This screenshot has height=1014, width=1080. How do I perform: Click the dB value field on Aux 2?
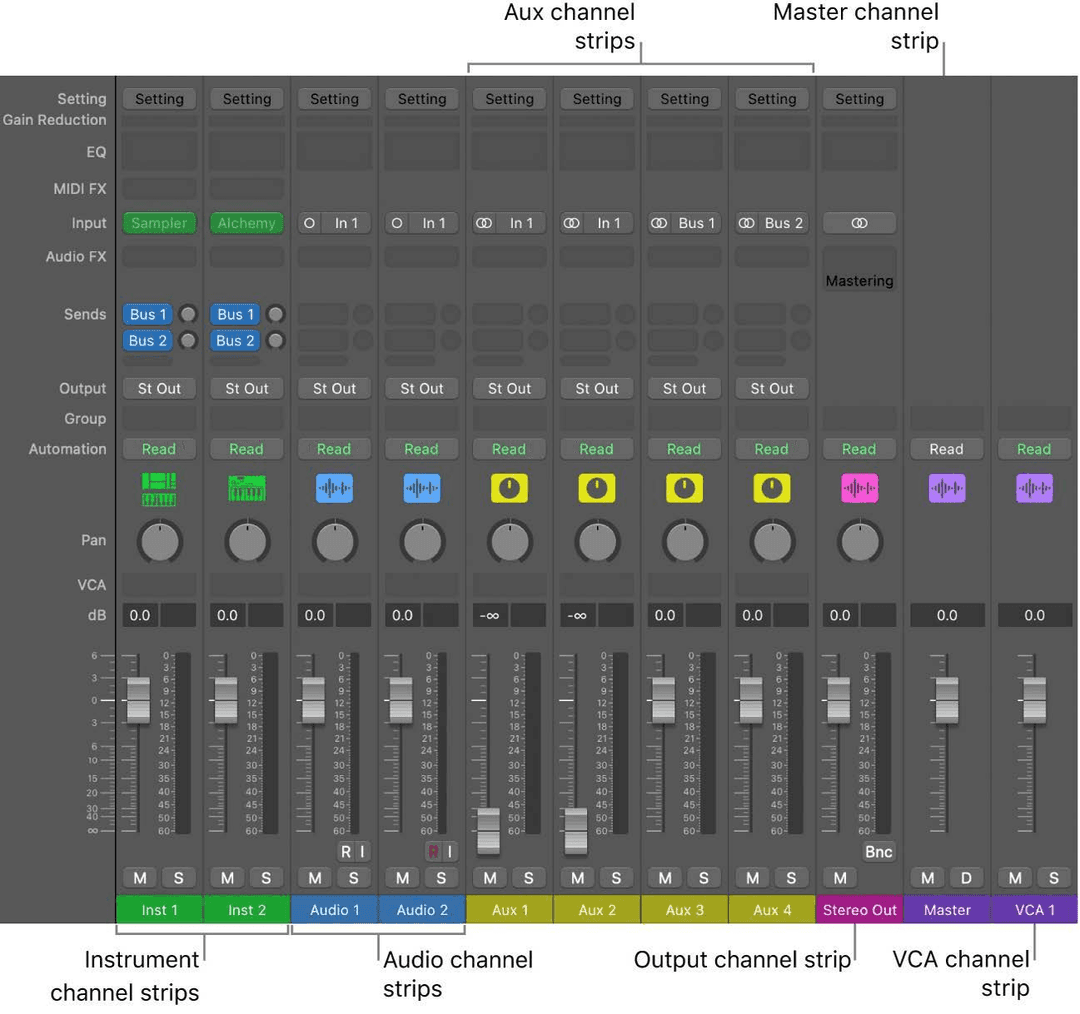point(577,615)
